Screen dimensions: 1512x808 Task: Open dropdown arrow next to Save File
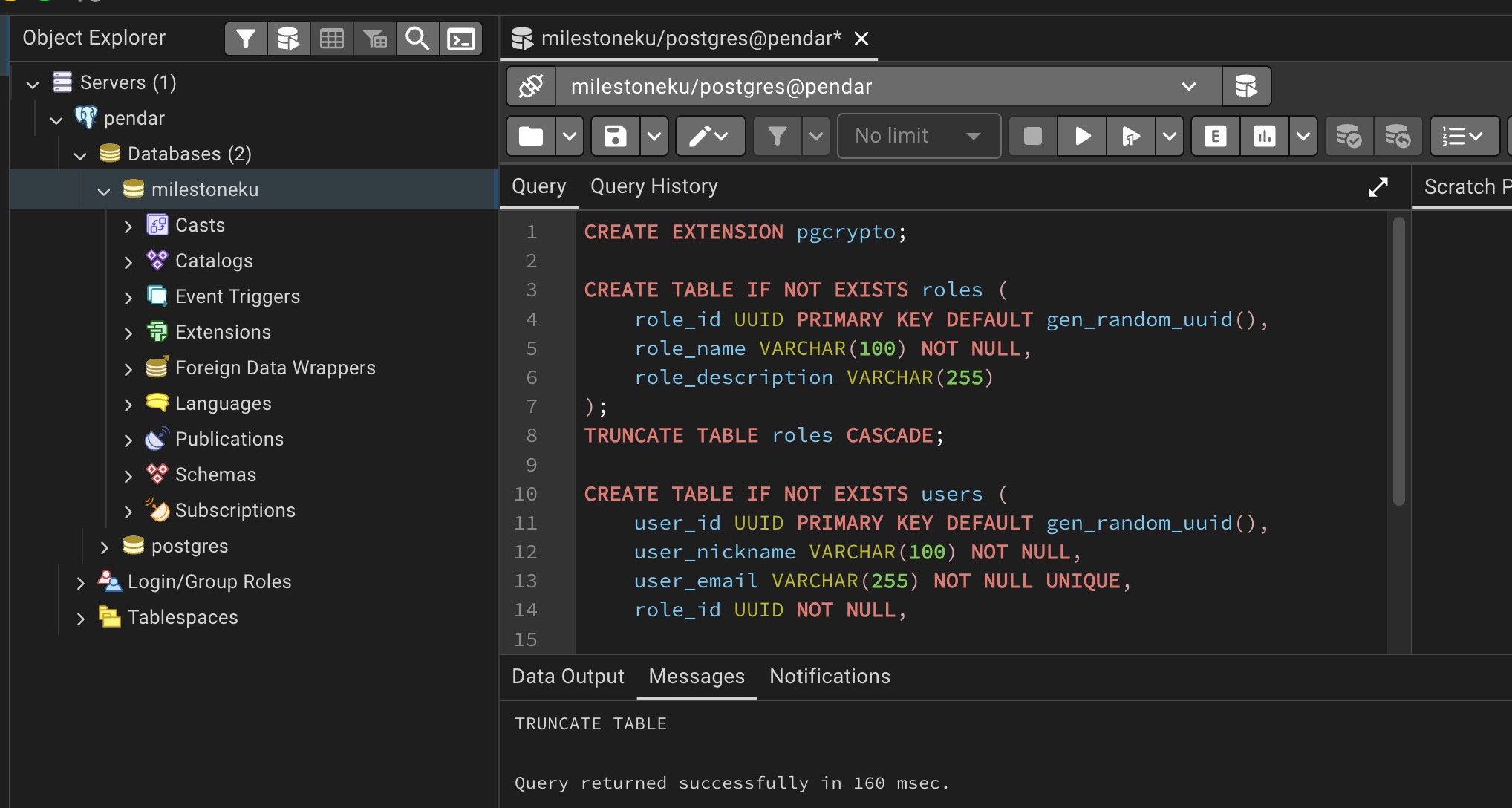click(x=654, y=136)
